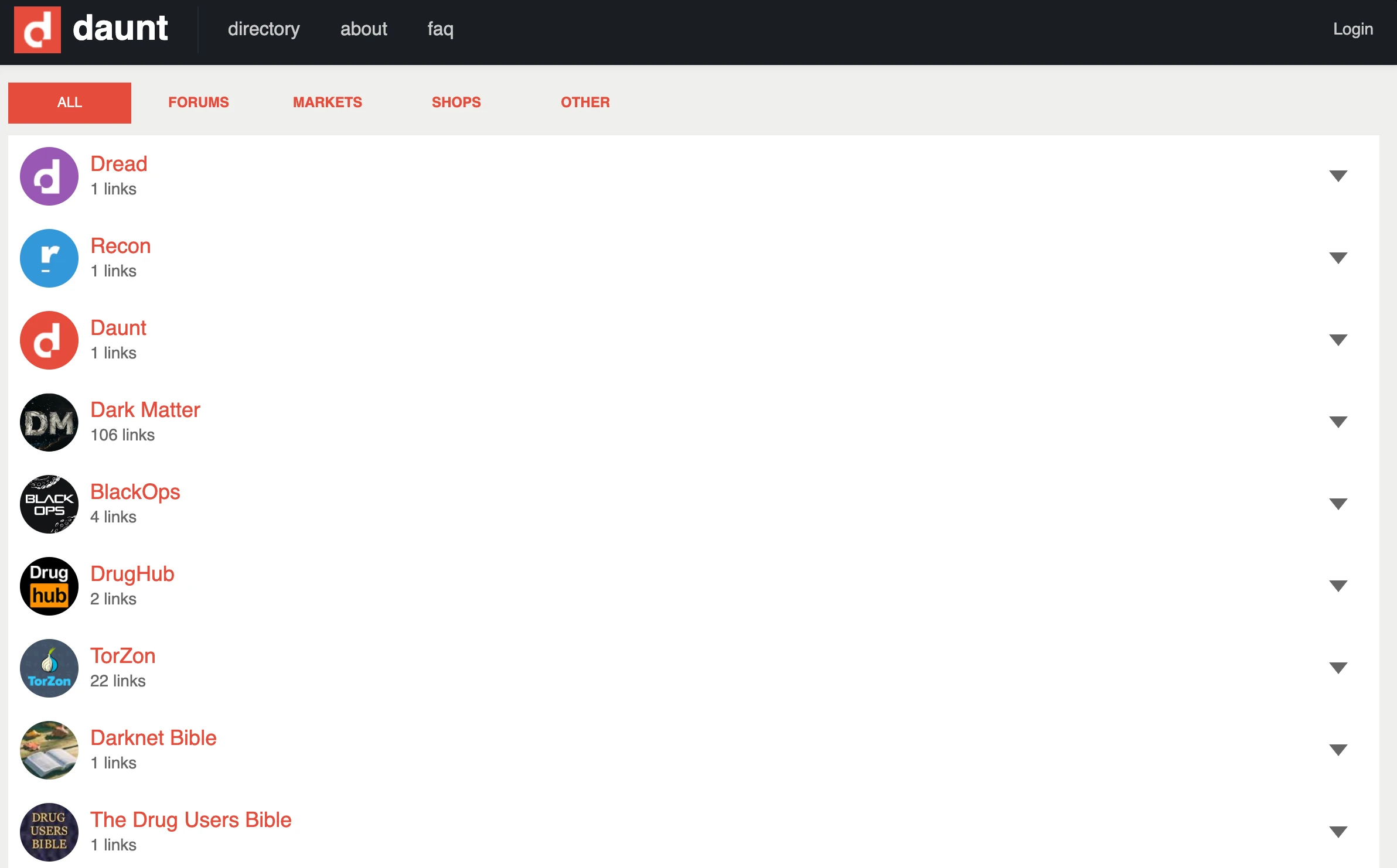This screenshot has height=868, width=1397.
Task: Click the DrugHub logo icon
Action: pos(49,586)
